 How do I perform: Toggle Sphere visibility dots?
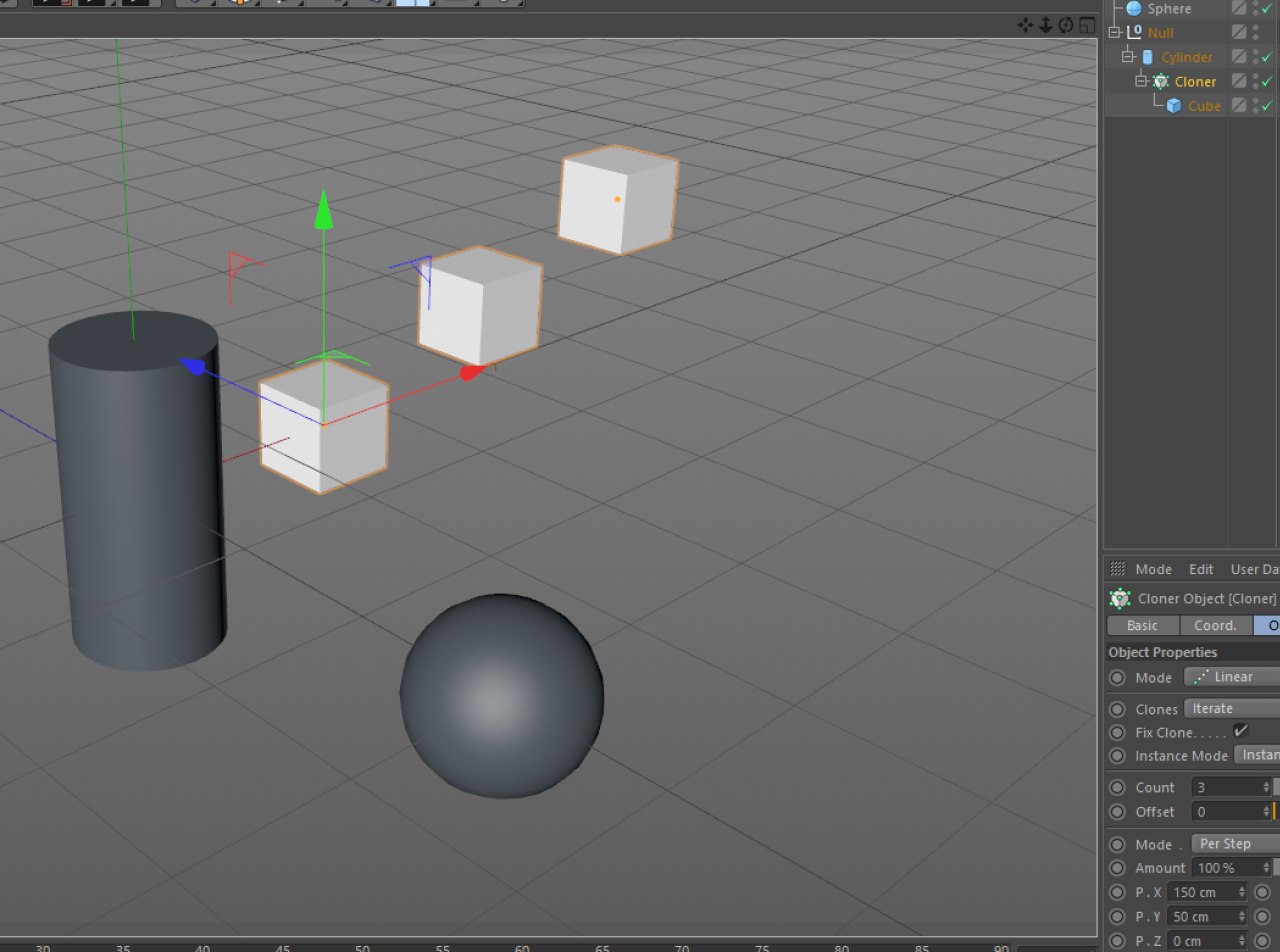(1256, 8)
